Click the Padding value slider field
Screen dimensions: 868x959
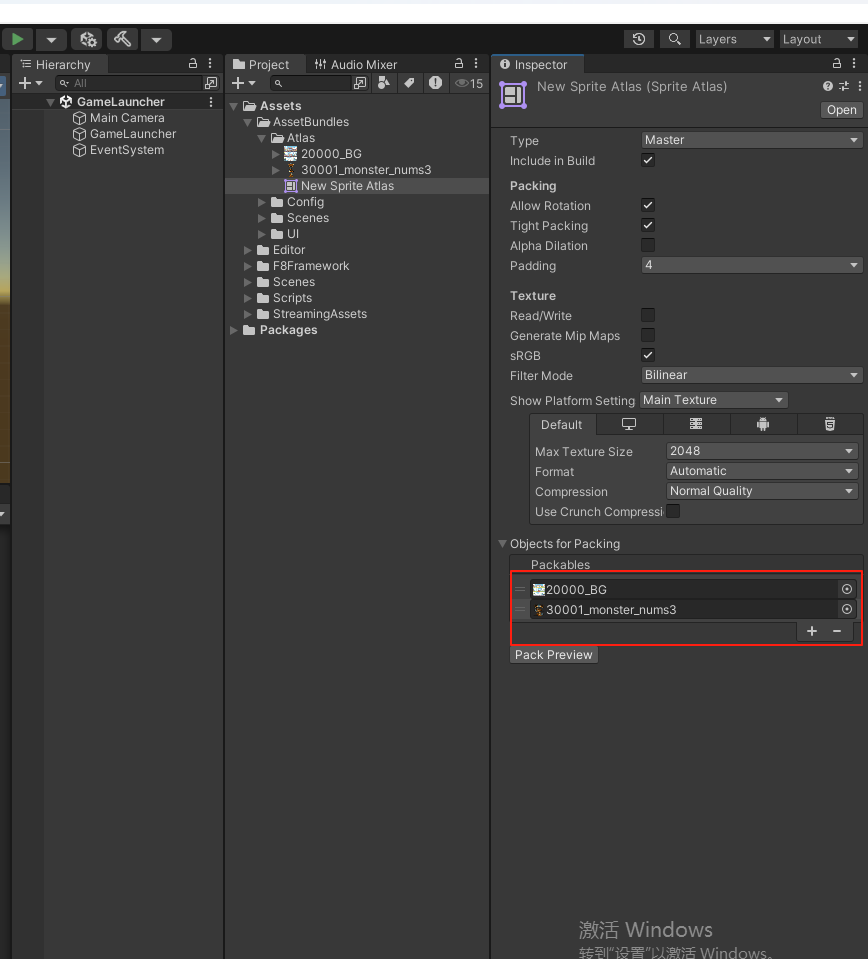pyautogui.click(x=752, y=265)
